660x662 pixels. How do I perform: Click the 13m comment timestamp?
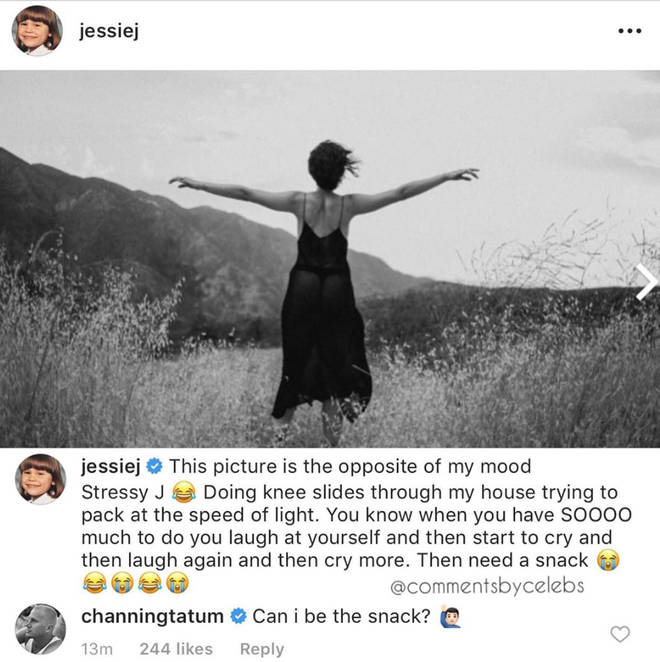tap(97, 649)
